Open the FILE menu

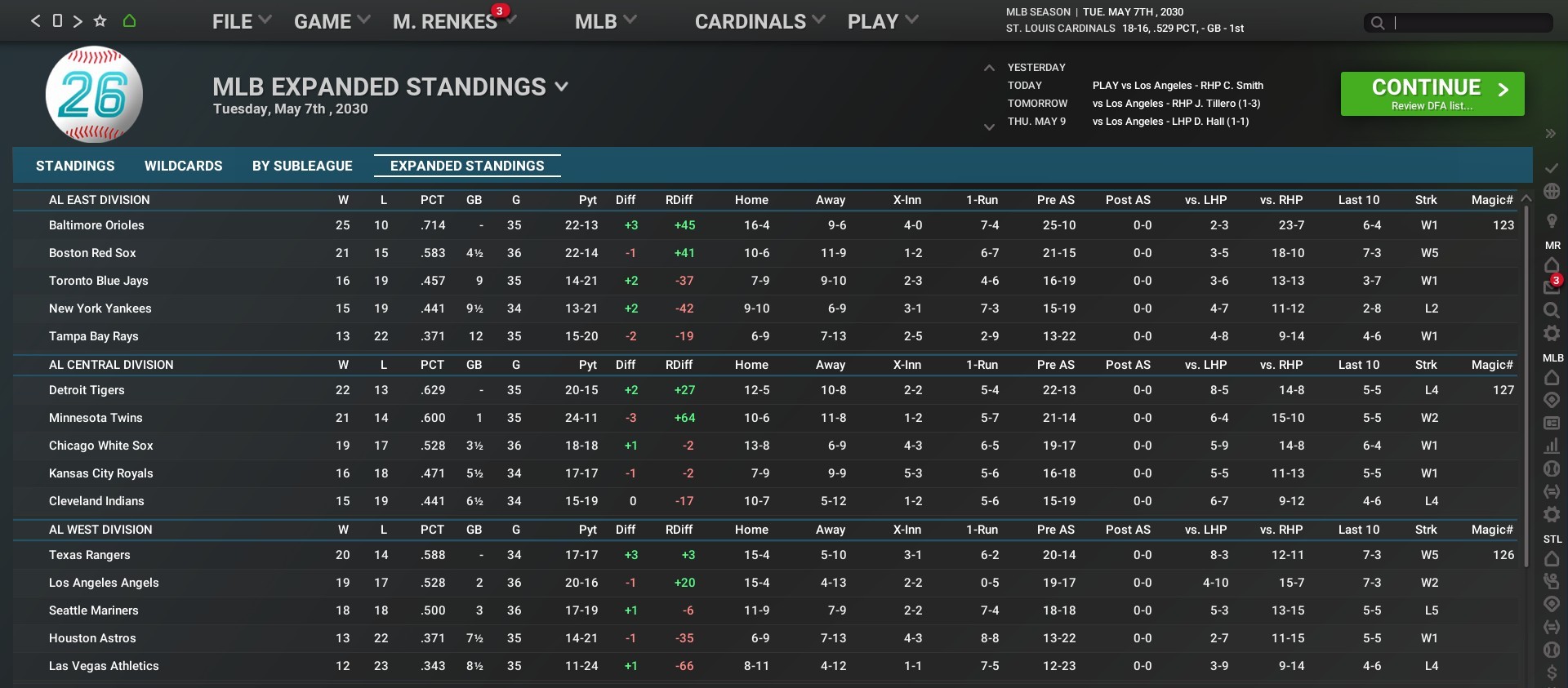242,22
